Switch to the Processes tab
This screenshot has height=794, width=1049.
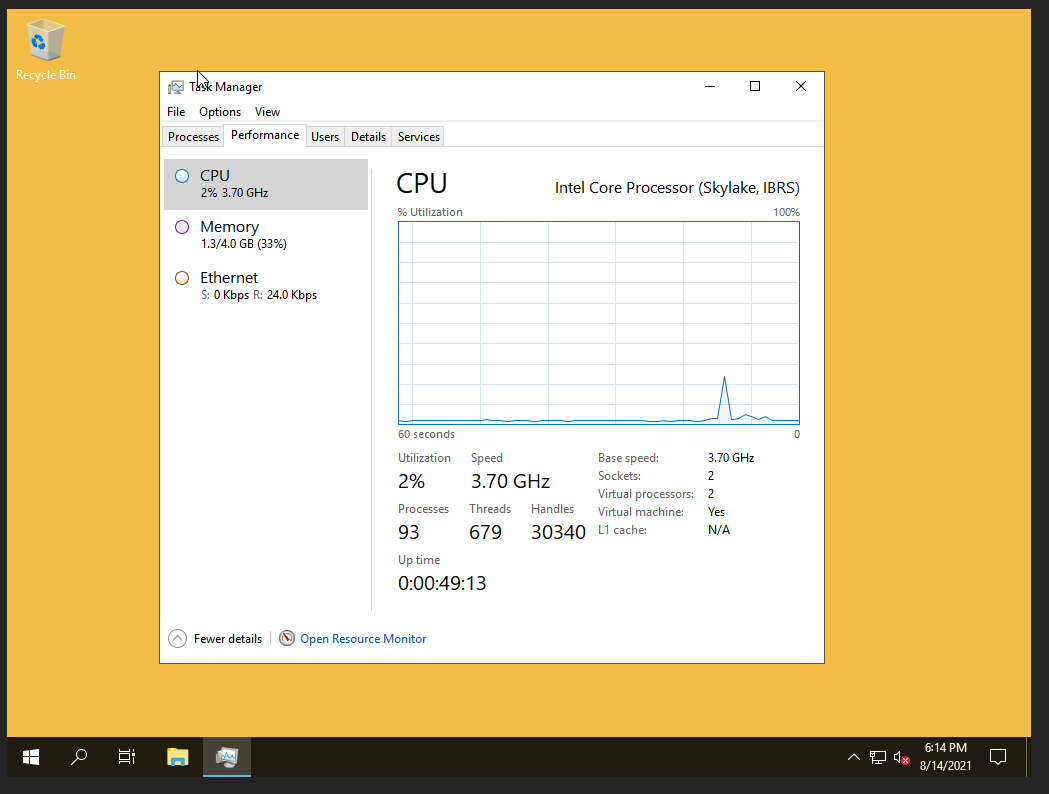[193, 137]
